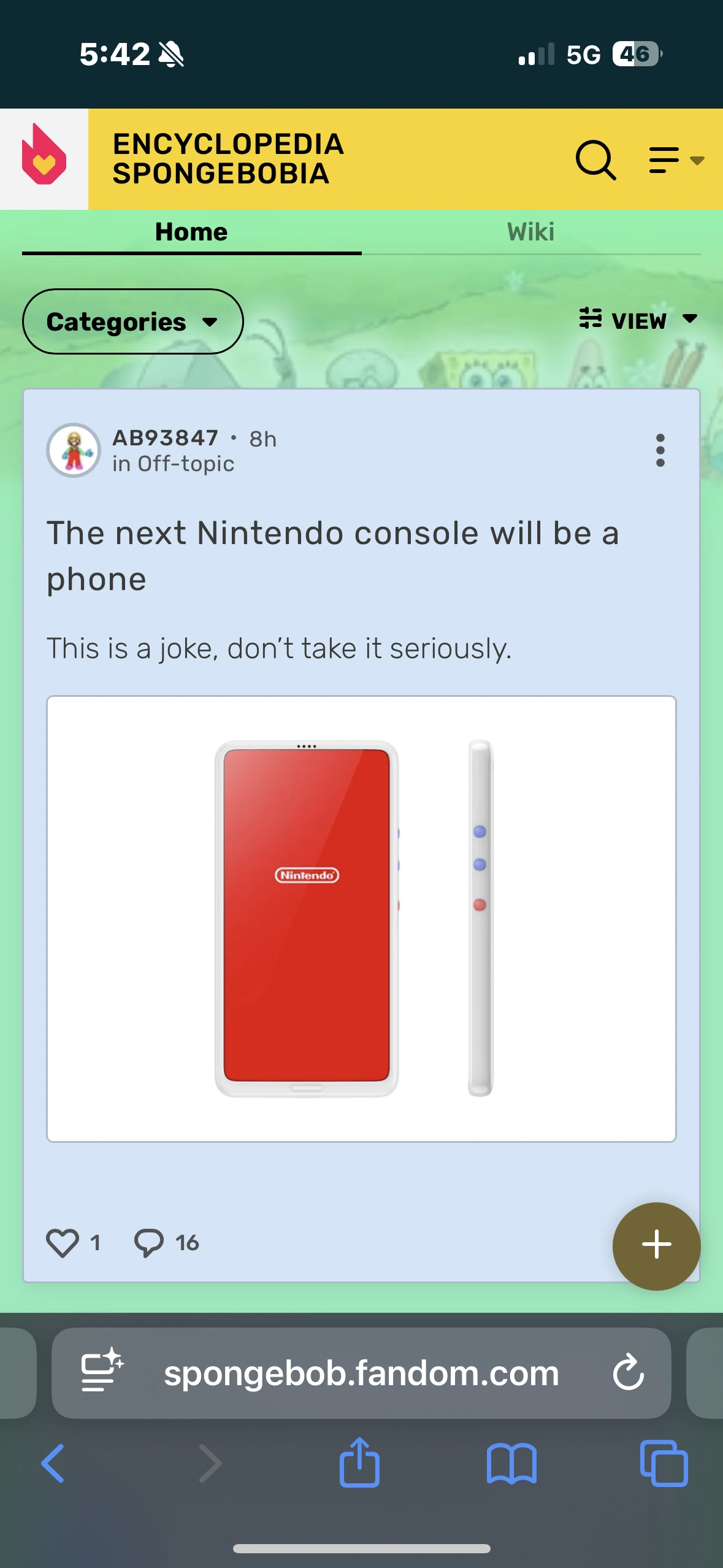723x1568 pixels.
Task: Open the Nintendo phone image thumbnail
Action: click(x=361, y=918)
